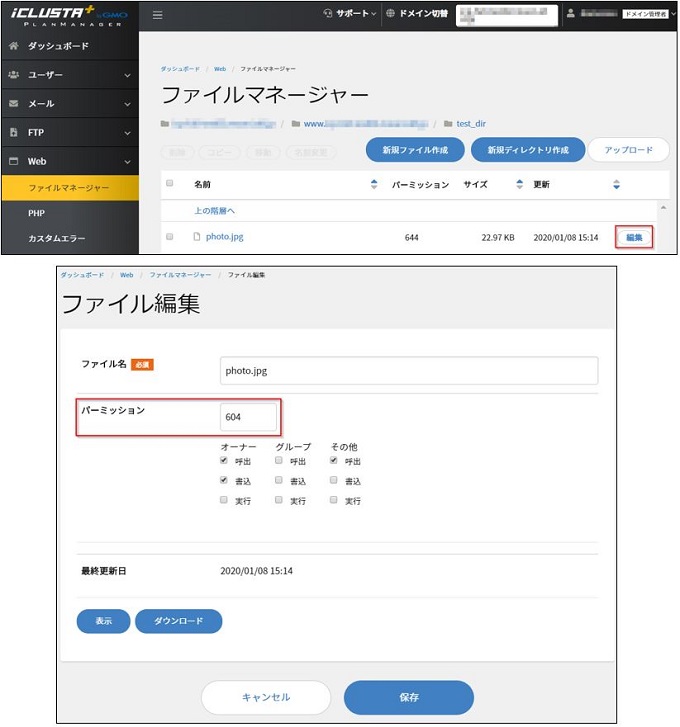Viewport: 680px width, 727px height.
Task: Click 表示 button
Action: coord(103,621)
